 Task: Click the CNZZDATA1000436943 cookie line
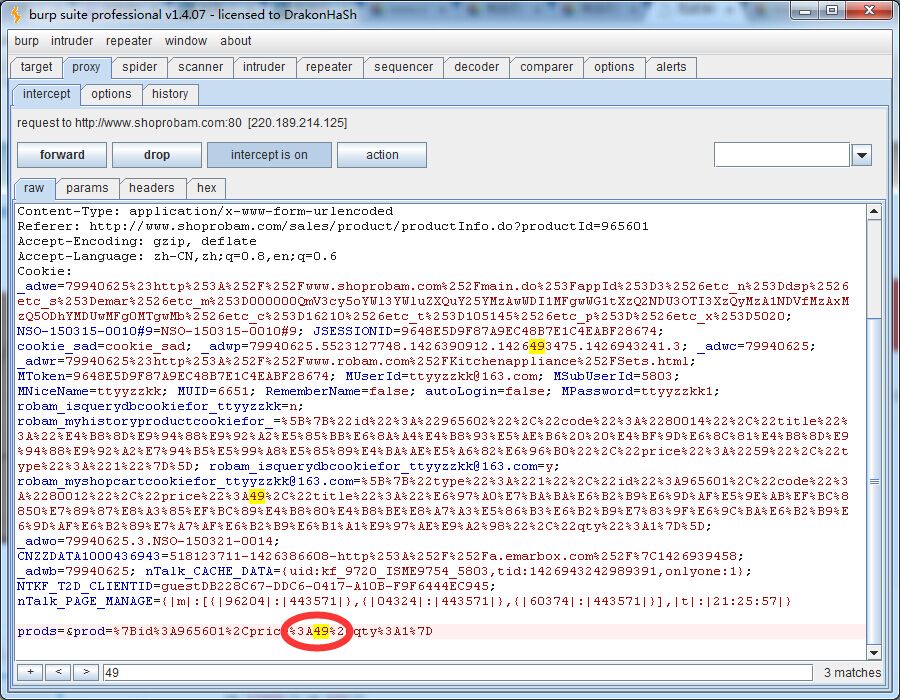[380, 556]
